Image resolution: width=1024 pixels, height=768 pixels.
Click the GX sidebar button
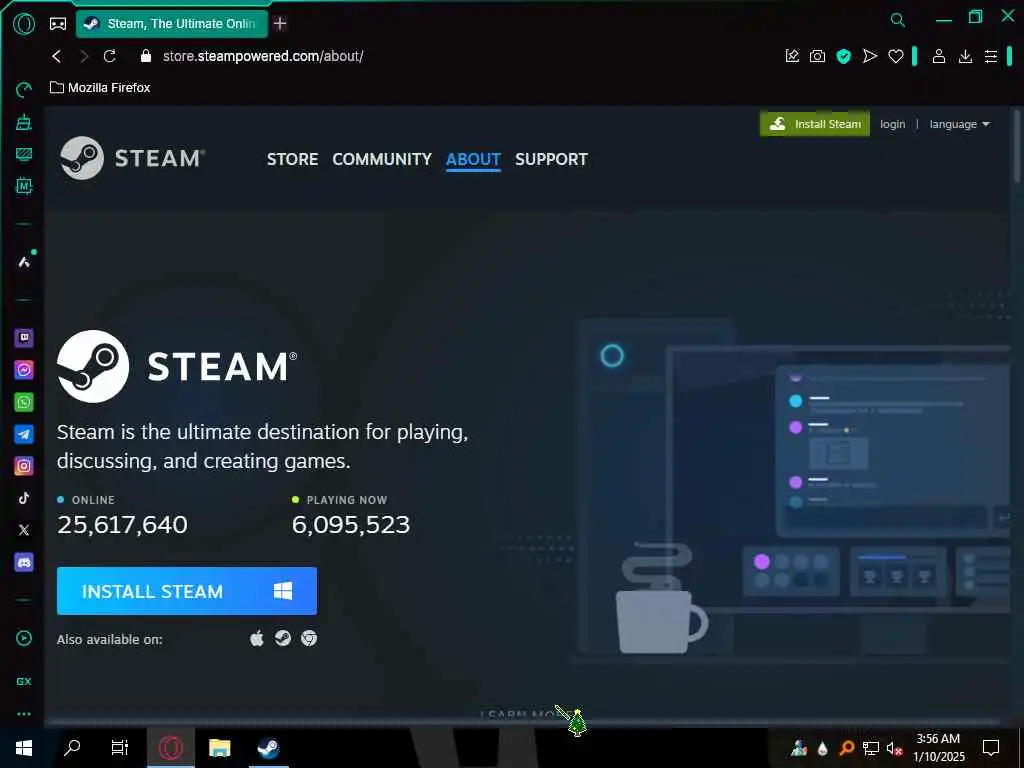[x=24, y=681]
